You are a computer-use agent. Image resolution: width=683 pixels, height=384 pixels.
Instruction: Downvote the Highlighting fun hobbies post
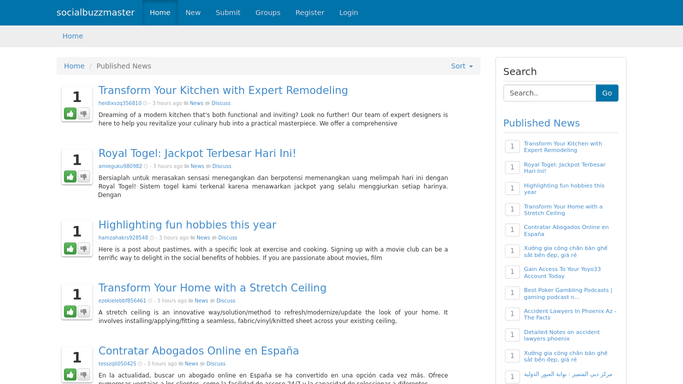[x=84, y=248]
